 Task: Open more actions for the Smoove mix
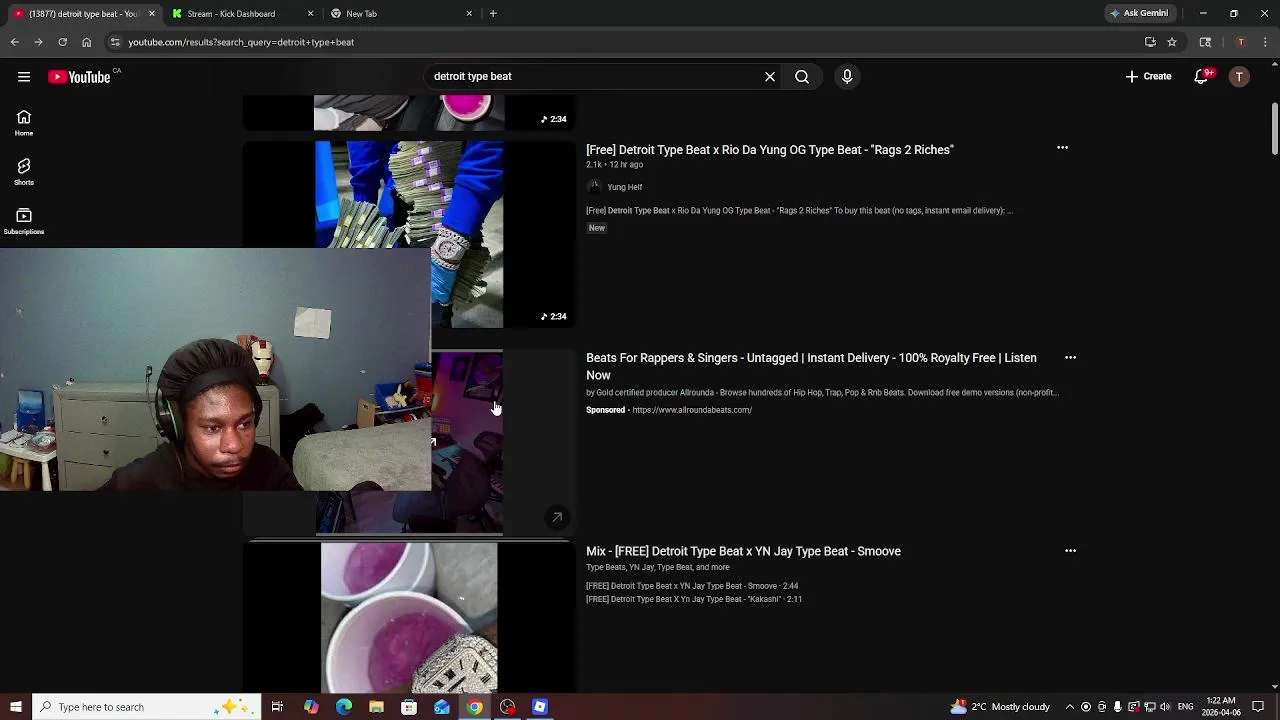(1070, 551)
